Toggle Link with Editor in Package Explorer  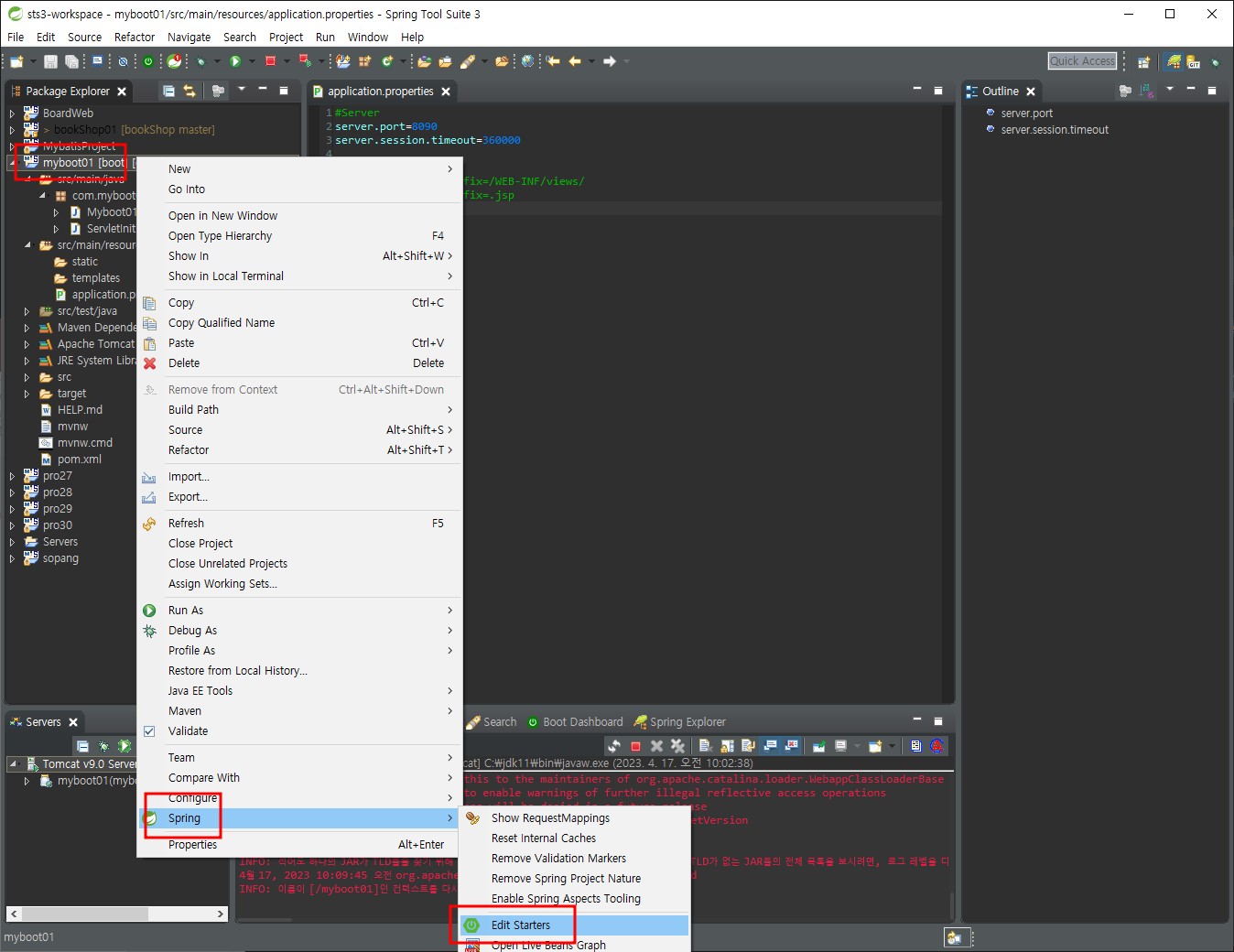click(x=189, y=91)
